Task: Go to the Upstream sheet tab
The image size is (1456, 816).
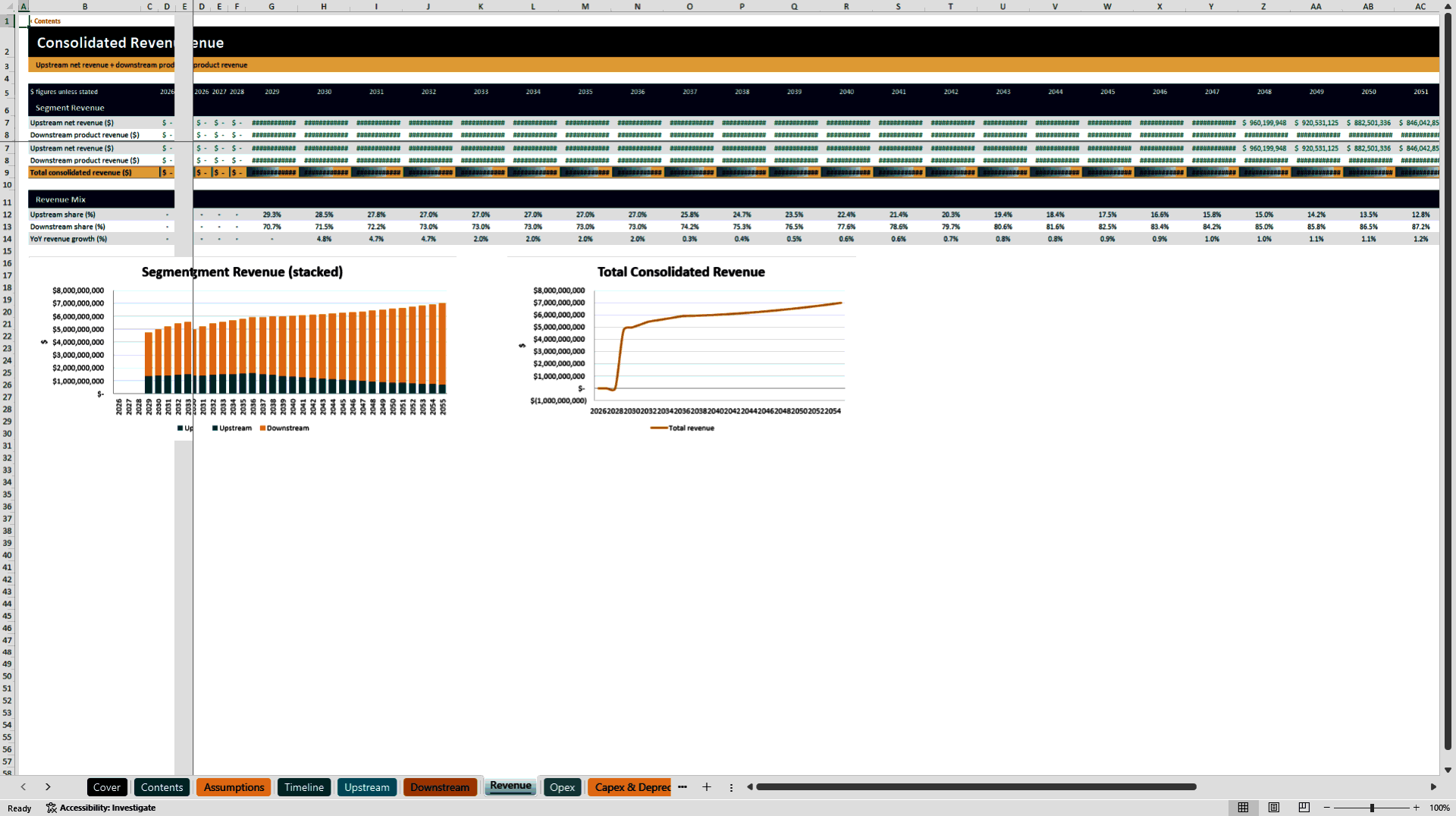Action: [x=367, y=787]
